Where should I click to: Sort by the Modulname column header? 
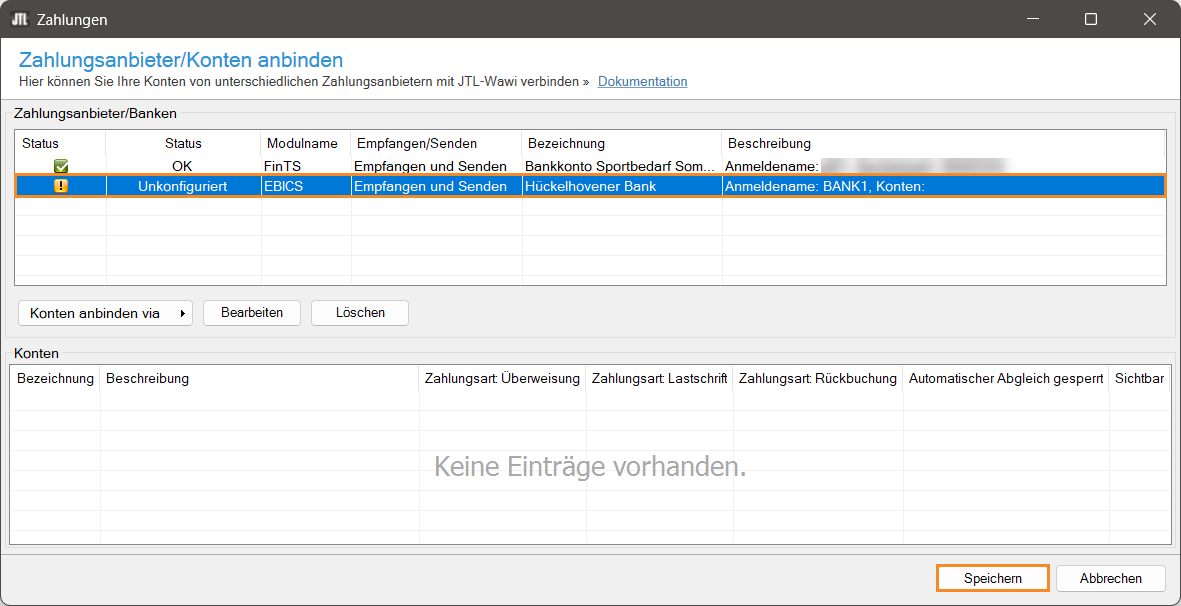coord(302,143)
